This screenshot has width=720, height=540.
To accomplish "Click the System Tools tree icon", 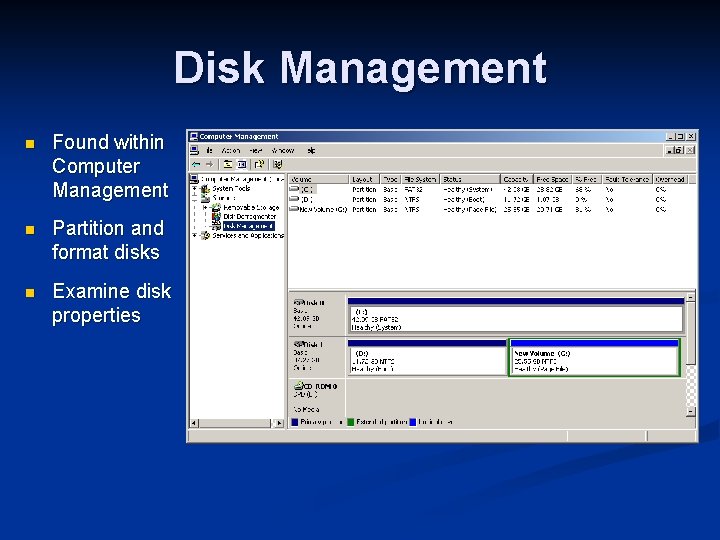I will point(205,189).
